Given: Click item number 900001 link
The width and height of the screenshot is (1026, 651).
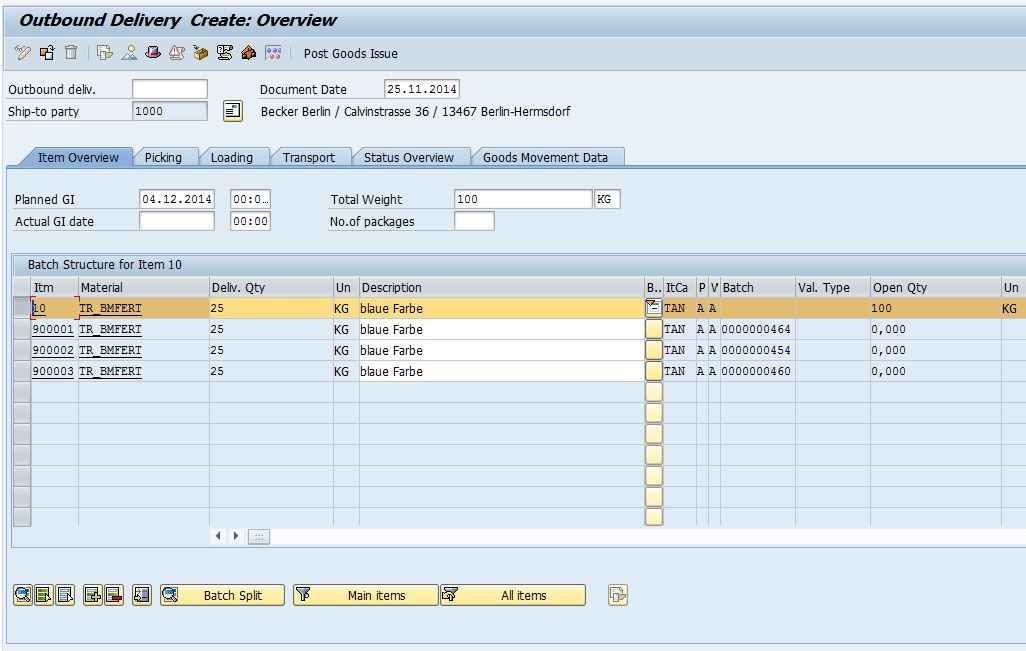Looking at the screenshot, I should pyautogui.click(x=53, y=329).
